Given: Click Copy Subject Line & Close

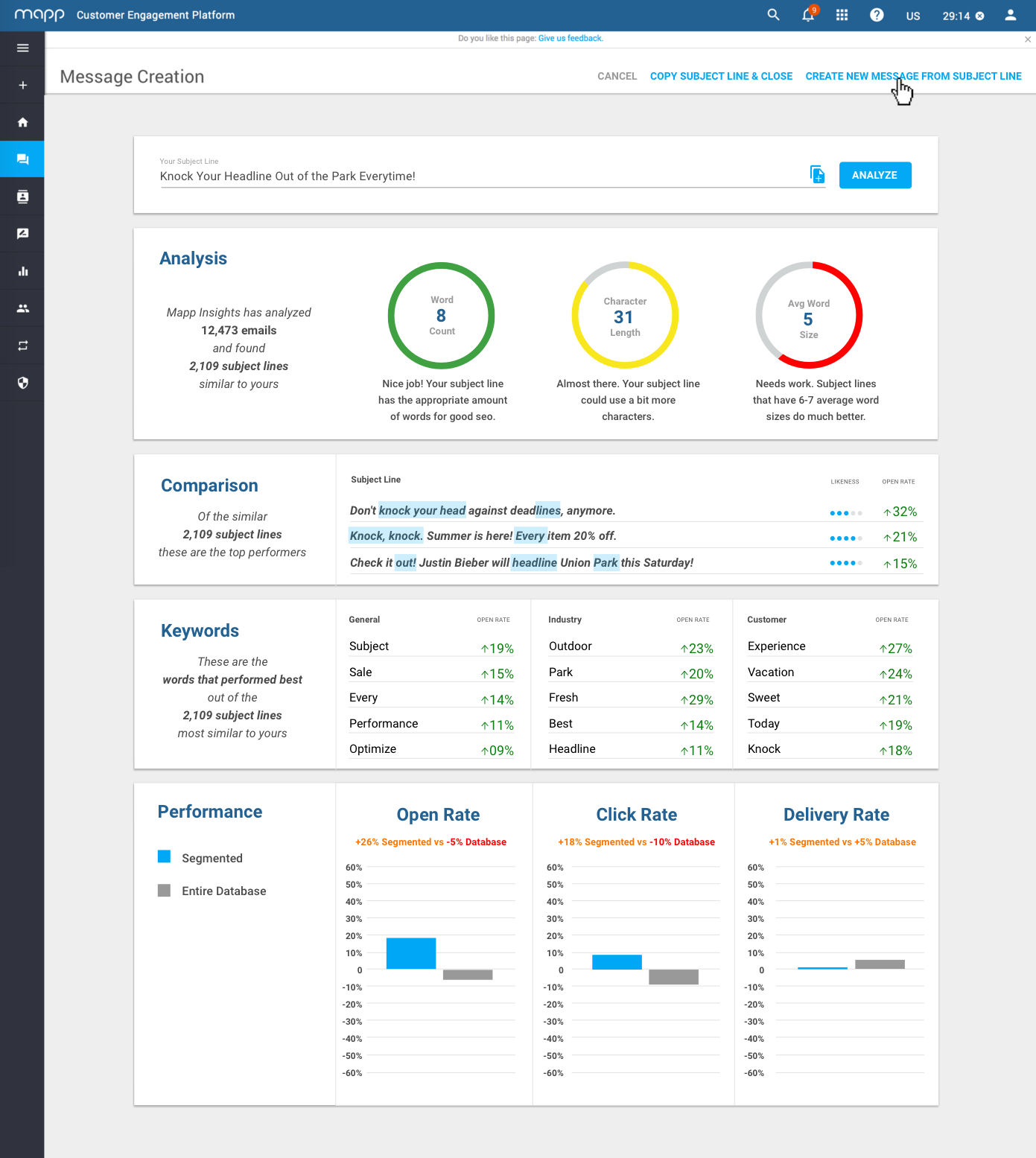Looking at the screenshot, I should click(721, 76).
